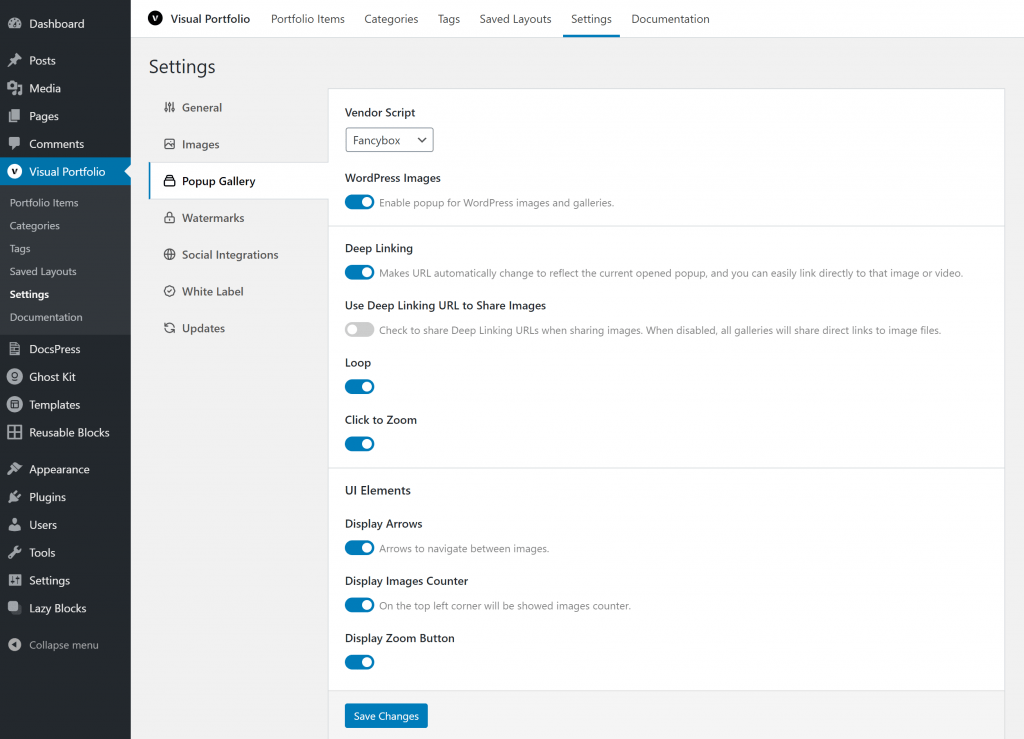Click the Plugins plug icon
Image resolution: width=1024 pixels, height=739 pixels.
(x=14, y=497)
